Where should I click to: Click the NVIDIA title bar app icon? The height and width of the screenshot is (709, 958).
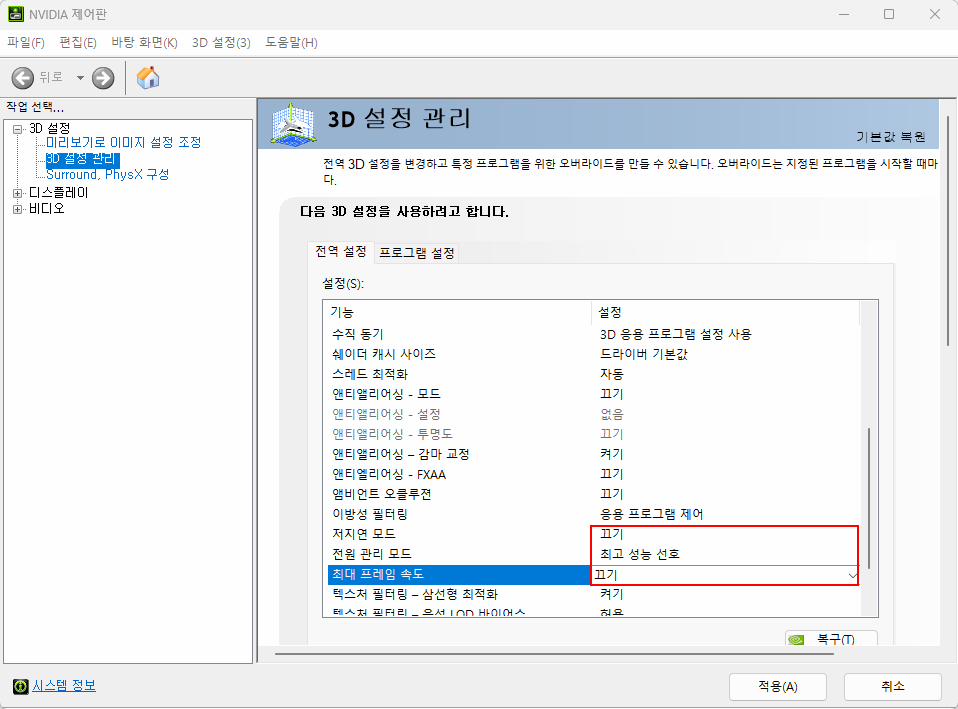16,14
